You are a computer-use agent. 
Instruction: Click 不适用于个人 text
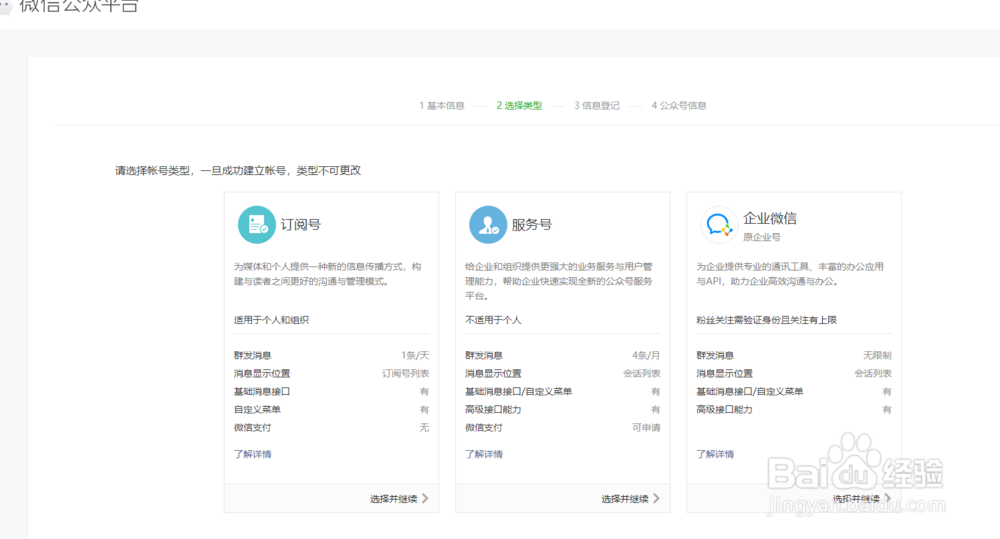tap(493, 320)
